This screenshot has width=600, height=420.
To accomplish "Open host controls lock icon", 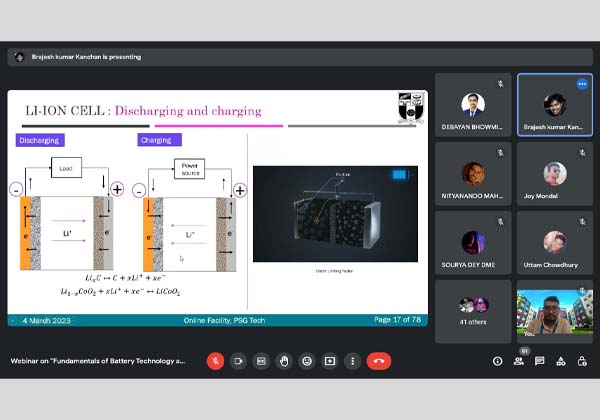I will 582,361.
